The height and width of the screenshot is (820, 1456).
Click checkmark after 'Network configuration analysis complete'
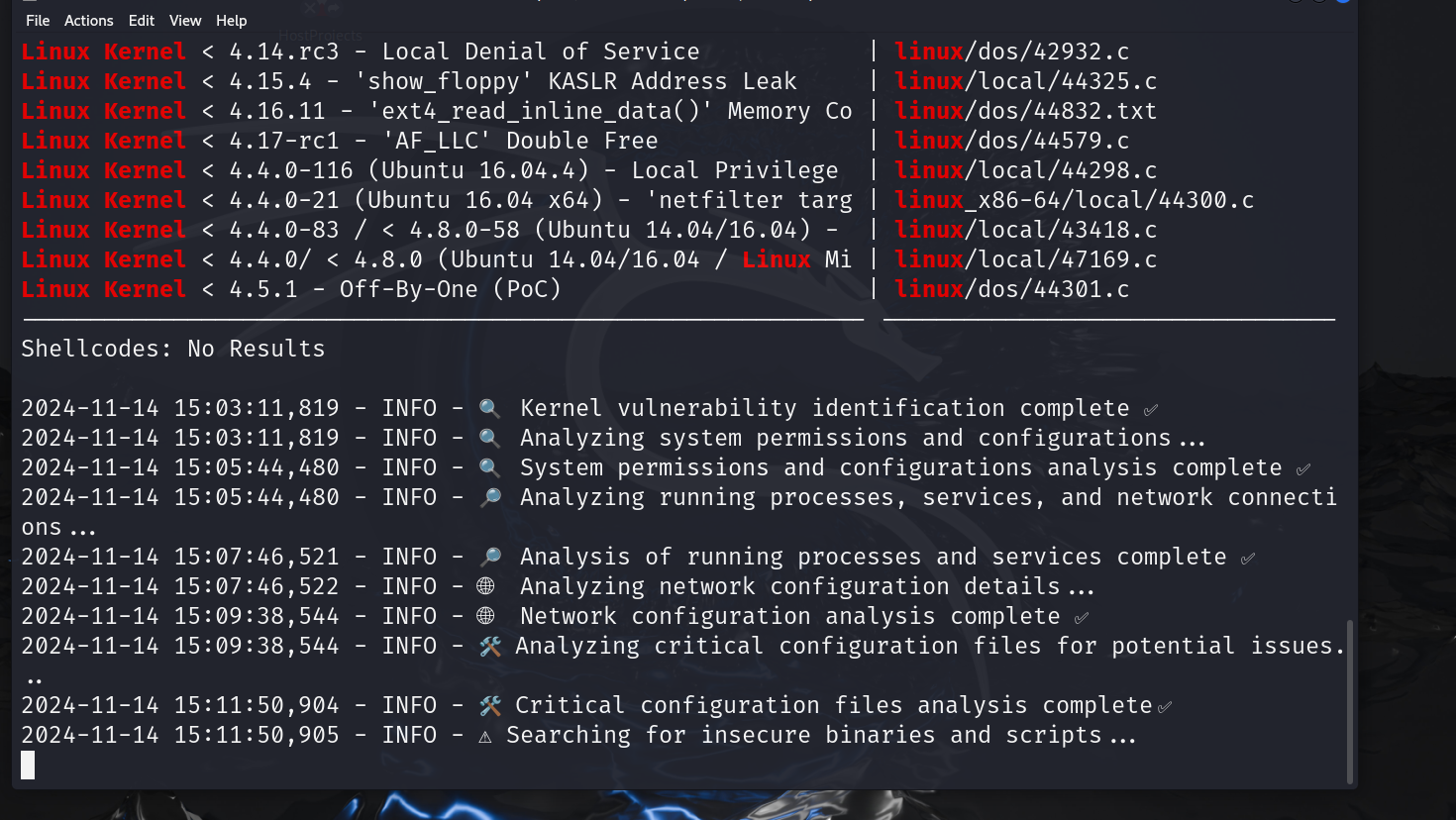click(1081, 618)
